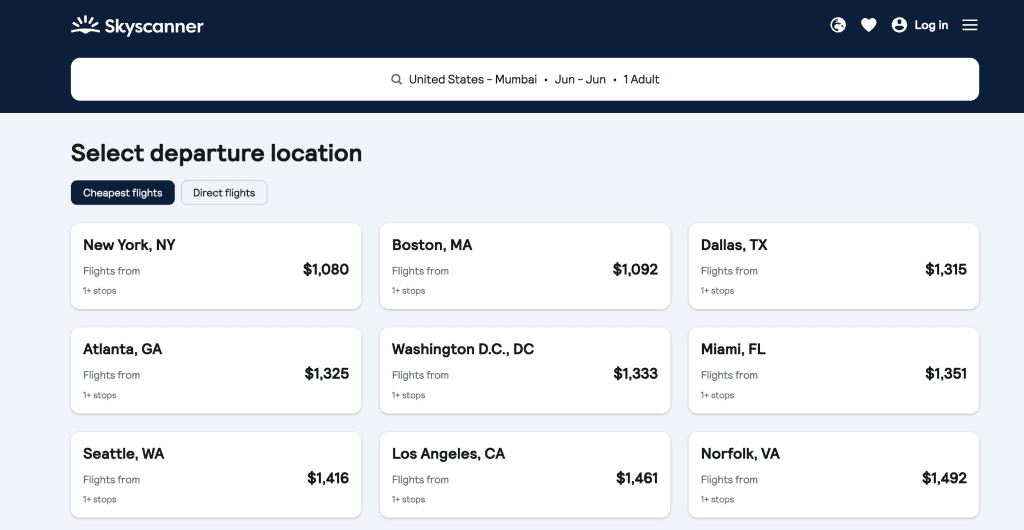This screenshot has width=1024, height=530.
Task: Select New York, NY departure card
Action: coord(216,266)
